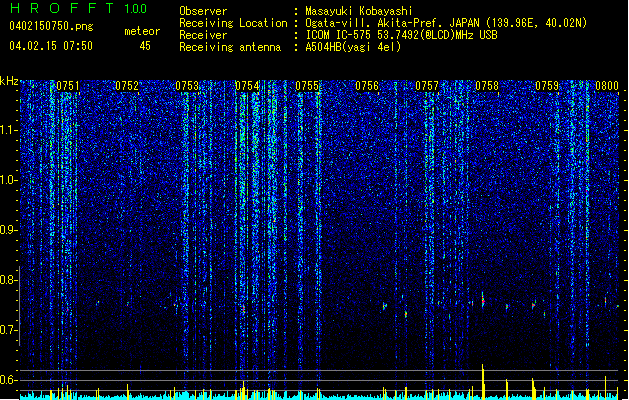629x400 pixels.
Task: Click the 0800 time marker
Action: 607,86
